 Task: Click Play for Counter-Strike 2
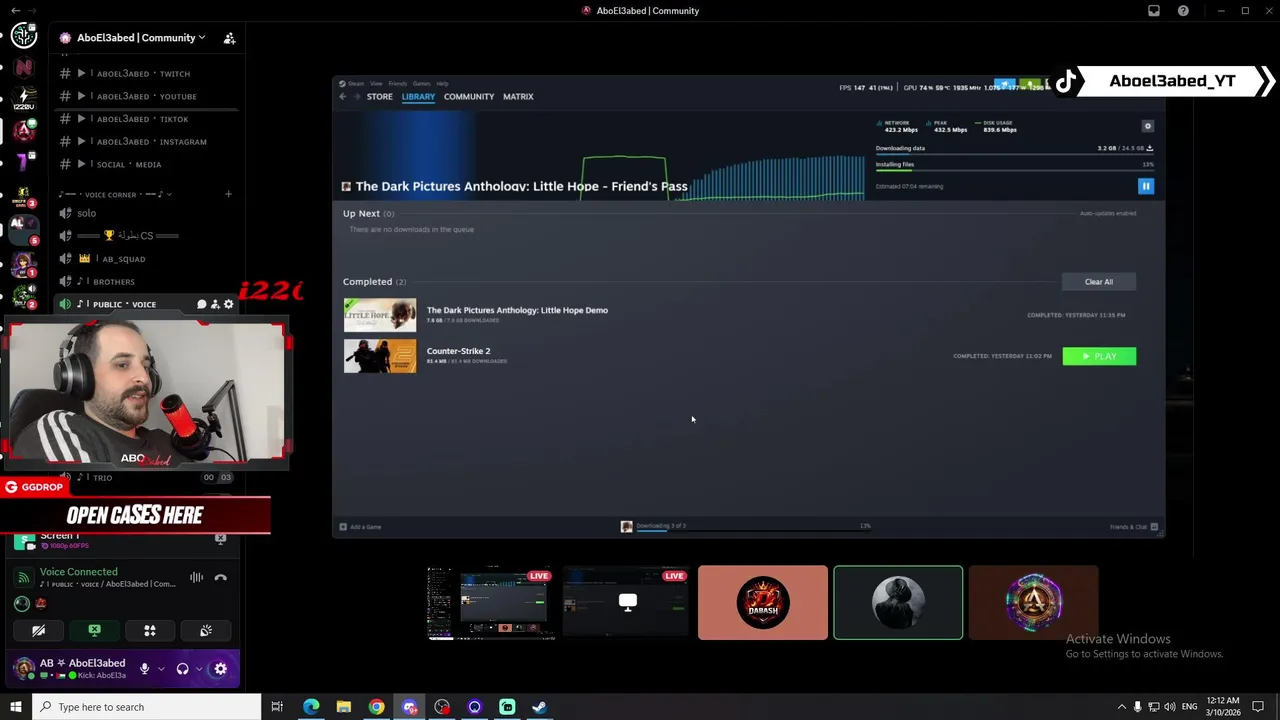pos(1099,356)
